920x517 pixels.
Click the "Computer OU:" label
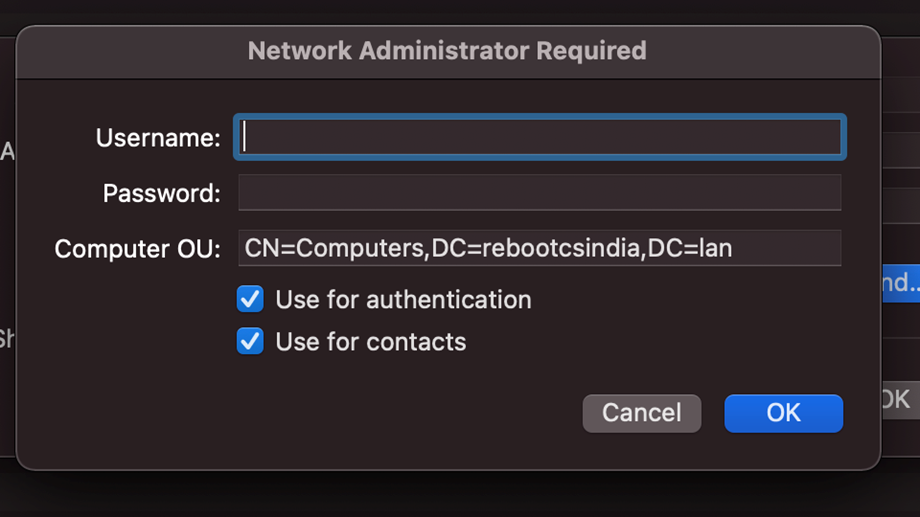click(x=137, y=248)
